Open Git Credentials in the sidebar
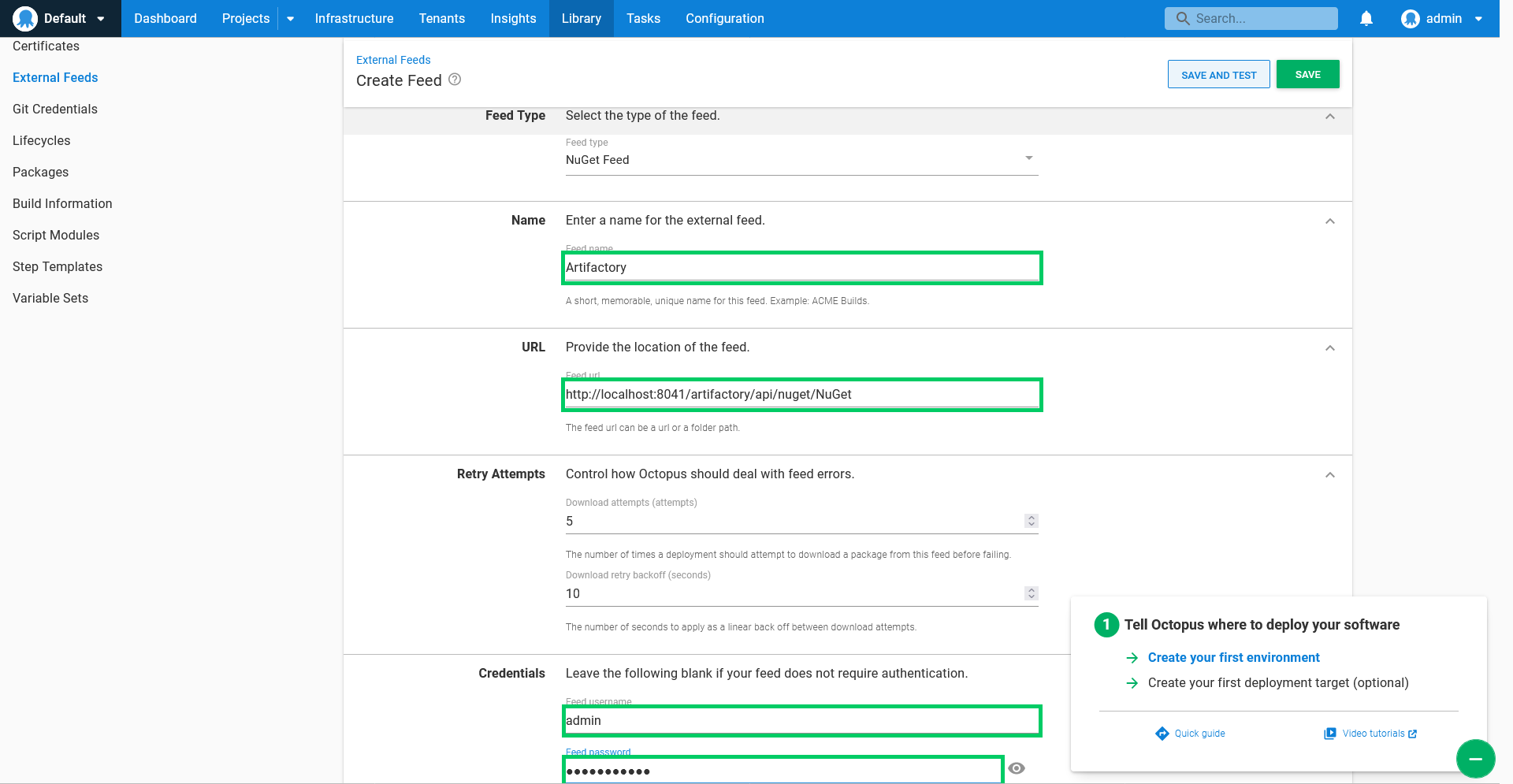 [55, 109]
